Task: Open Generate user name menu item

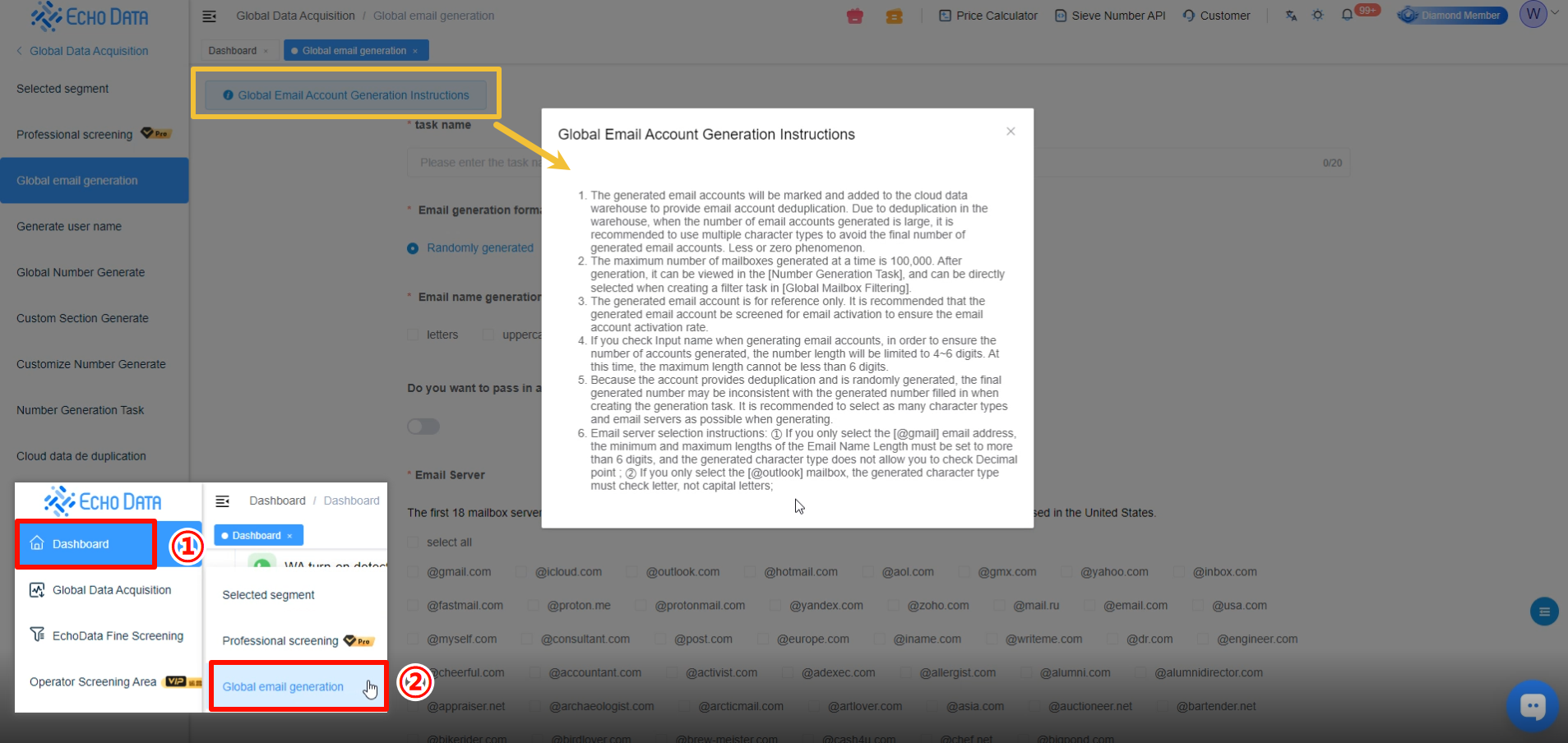Action: pyautogui.click(x=69, y=227)
